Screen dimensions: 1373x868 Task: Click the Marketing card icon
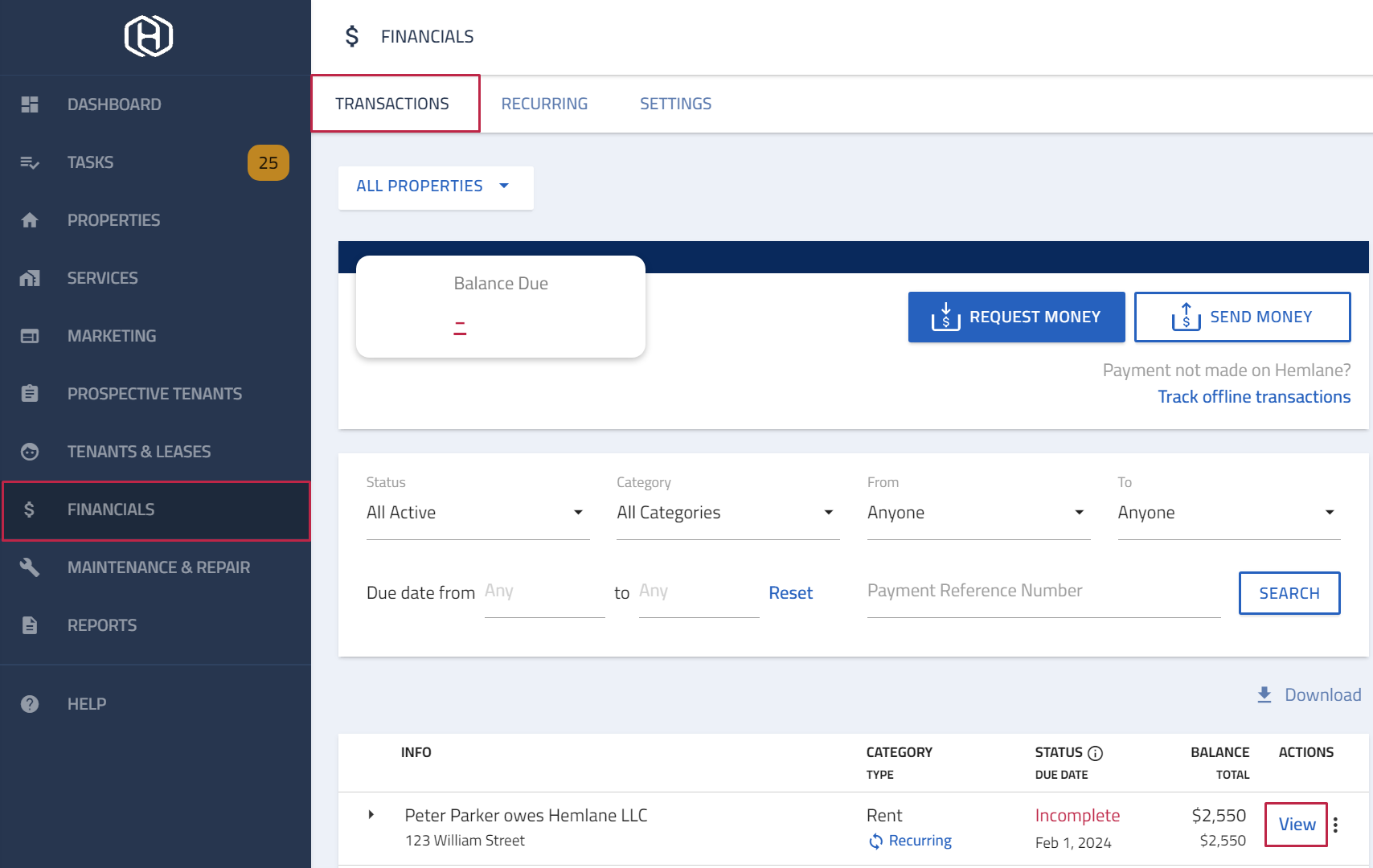coord(30,336)
